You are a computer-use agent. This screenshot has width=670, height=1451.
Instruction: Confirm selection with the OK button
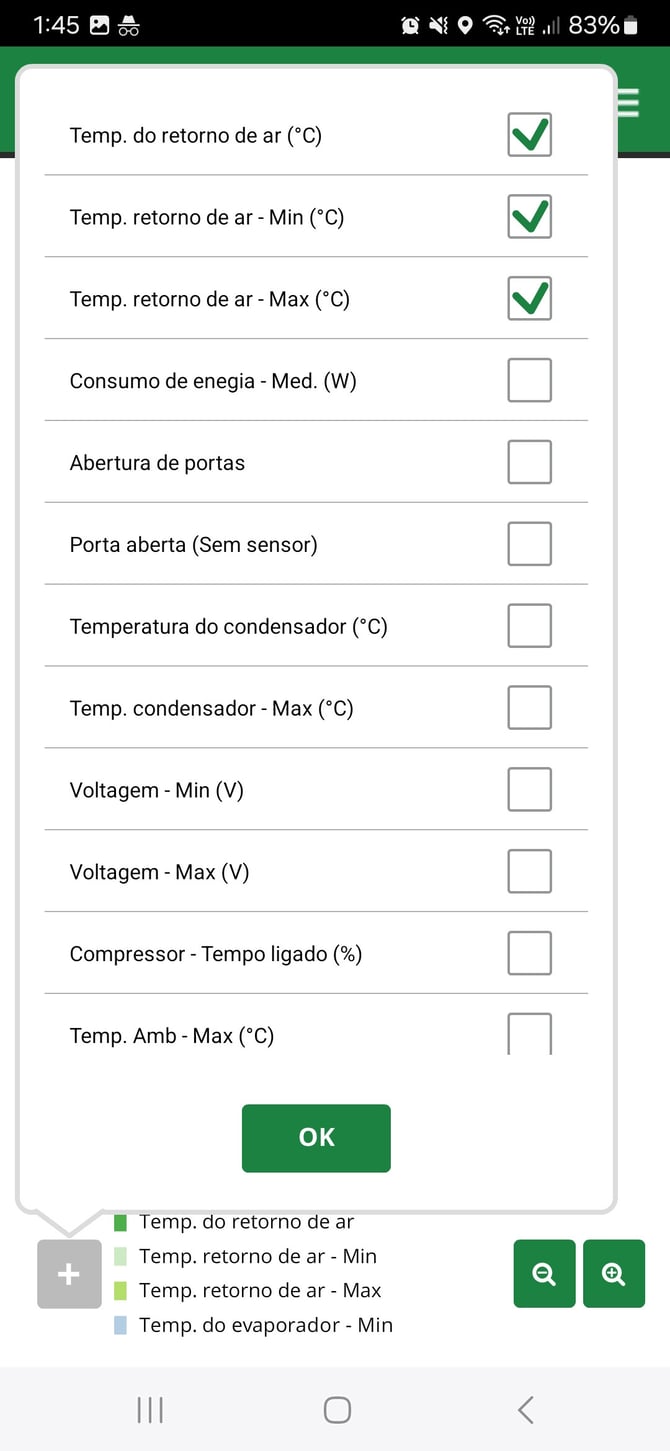point(315,1137)
